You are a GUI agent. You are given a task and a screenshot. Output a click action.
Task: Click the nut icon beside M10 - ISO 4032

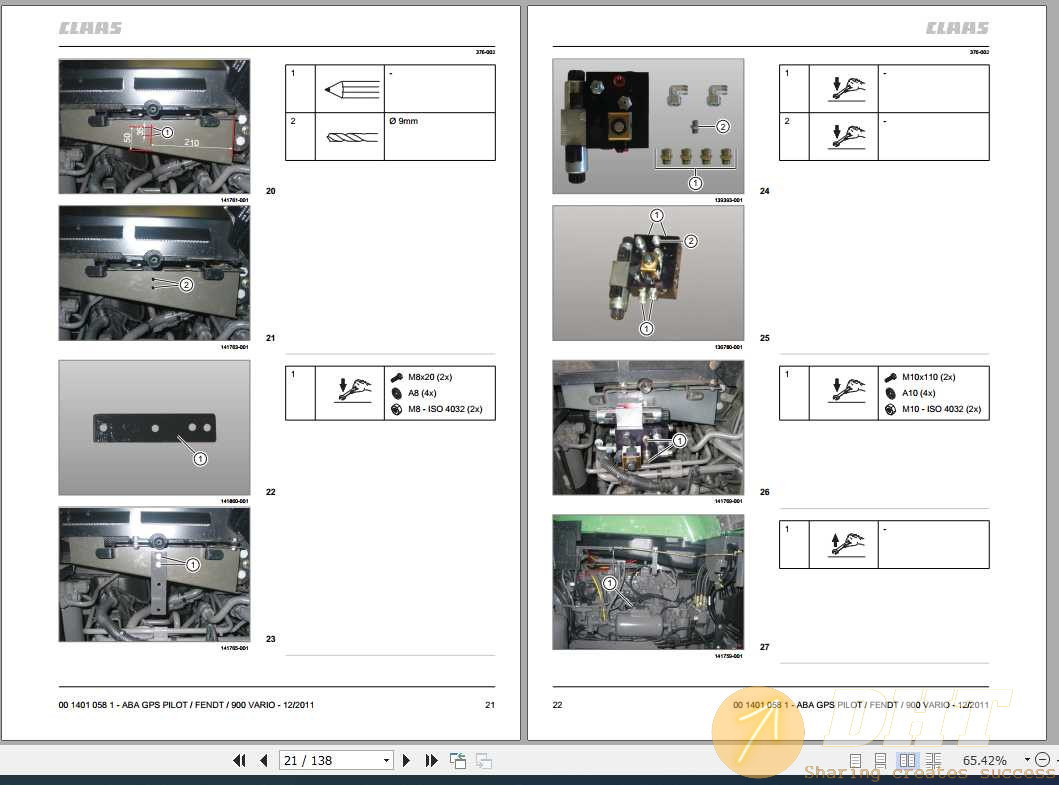pos(891,409)
